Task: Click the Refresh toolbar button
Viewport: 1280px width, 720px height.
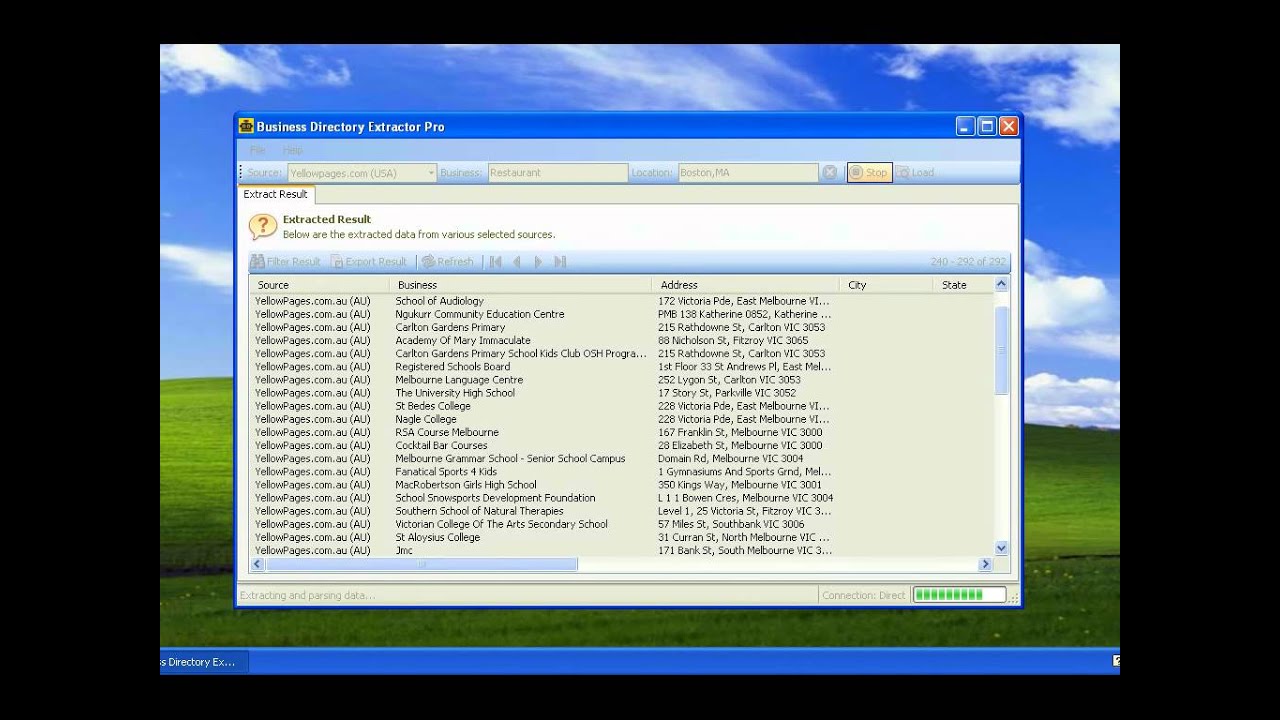Action: tap(447, 262)
